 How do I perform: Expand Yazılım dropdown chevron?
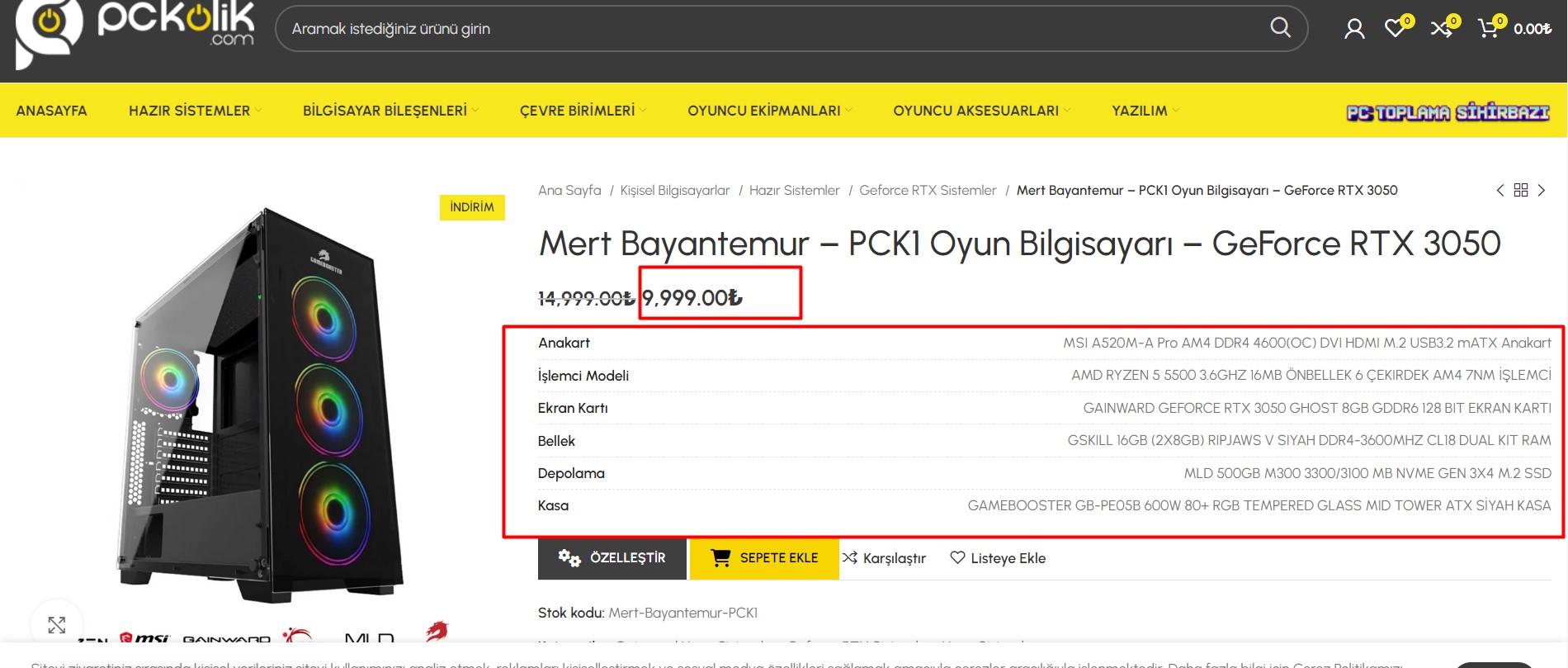click(1176, 111)
